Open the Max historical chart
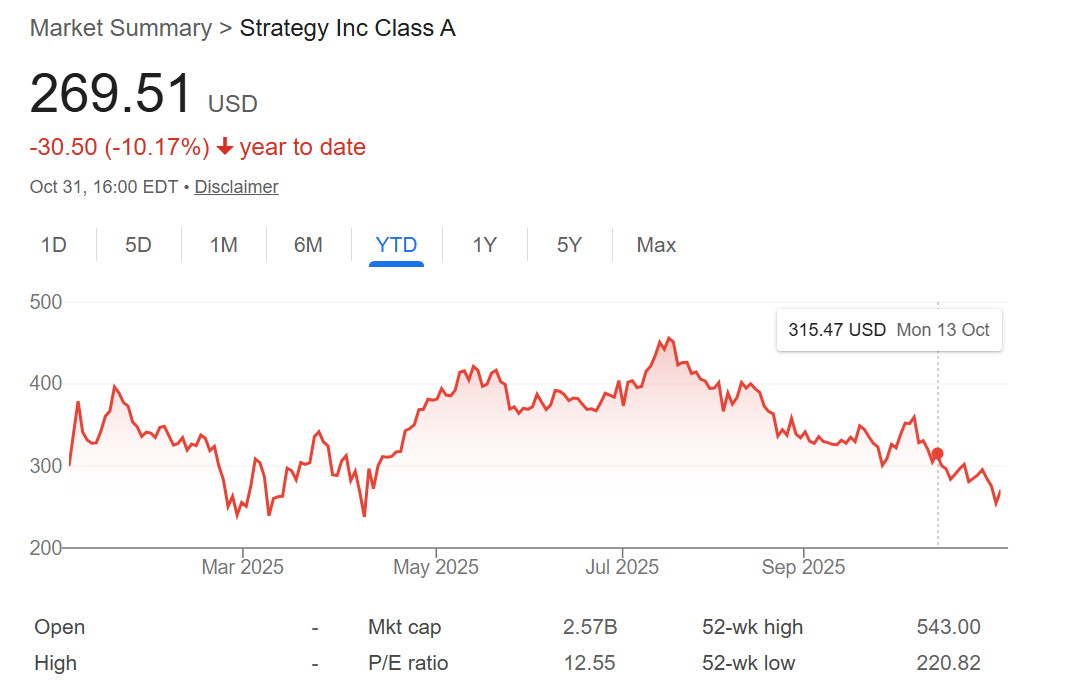Screen dimensions: 1065x687 tap(656, 244)
